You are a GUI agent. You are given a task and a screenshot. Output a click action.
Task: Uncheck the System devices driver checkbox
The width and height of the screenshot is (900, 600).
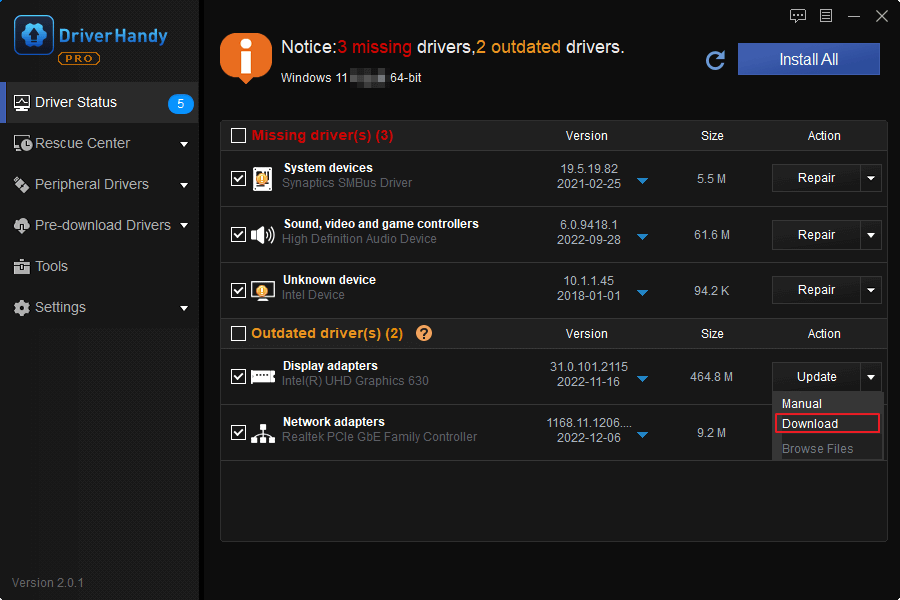238,179
